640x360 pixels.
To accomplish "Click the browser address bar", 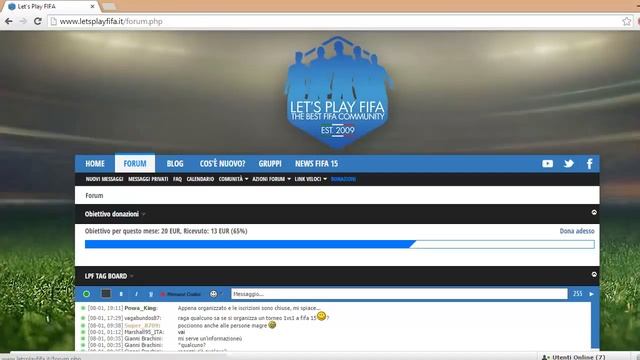I will point(335,21).
